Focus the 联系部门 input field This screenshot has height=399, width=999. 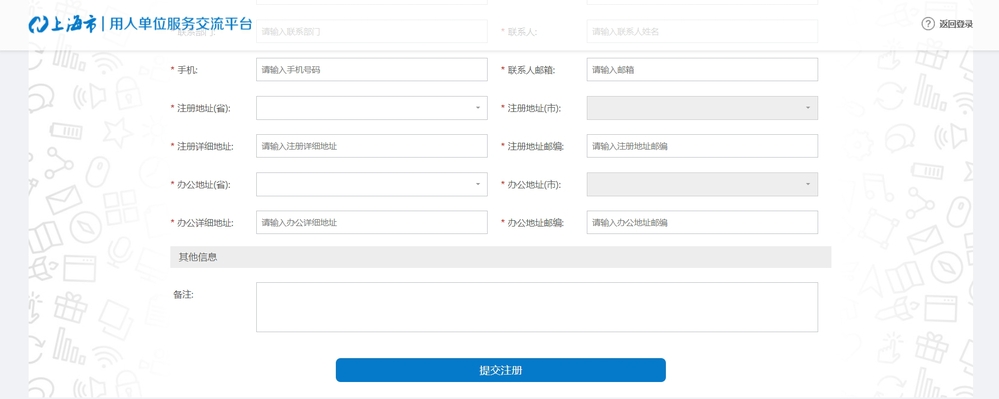(x=372, y=31)
